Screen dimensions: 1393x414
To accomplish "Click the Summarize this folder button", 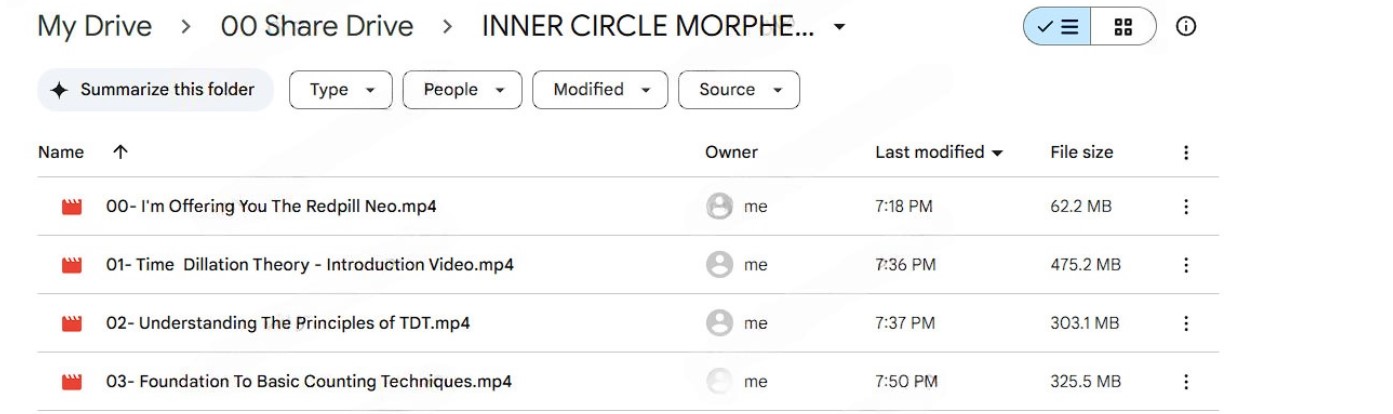I will point(155,90).
